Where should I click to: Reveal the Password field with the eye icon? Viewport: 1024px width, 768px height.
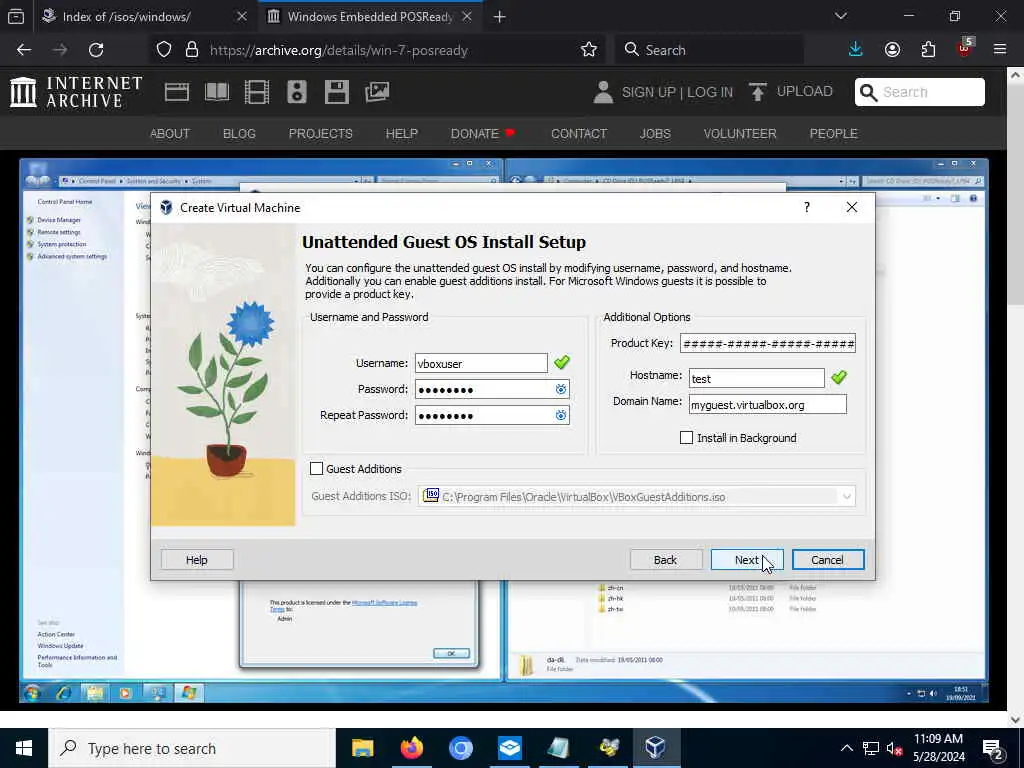click(560, 390)
